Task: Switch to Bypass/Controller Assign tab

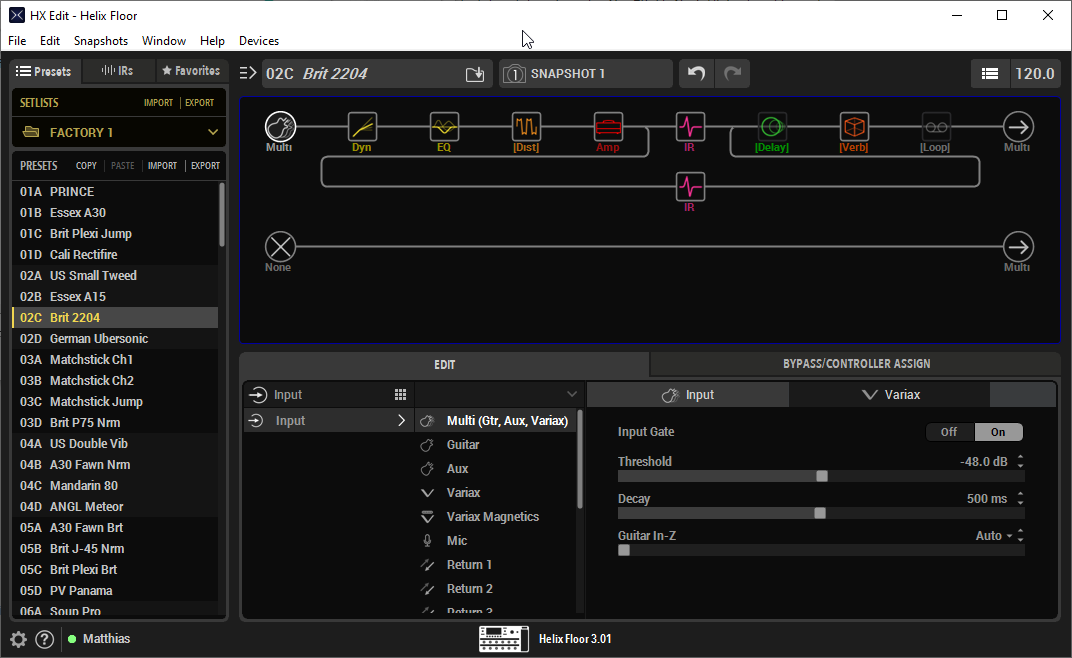Action: 855,364
